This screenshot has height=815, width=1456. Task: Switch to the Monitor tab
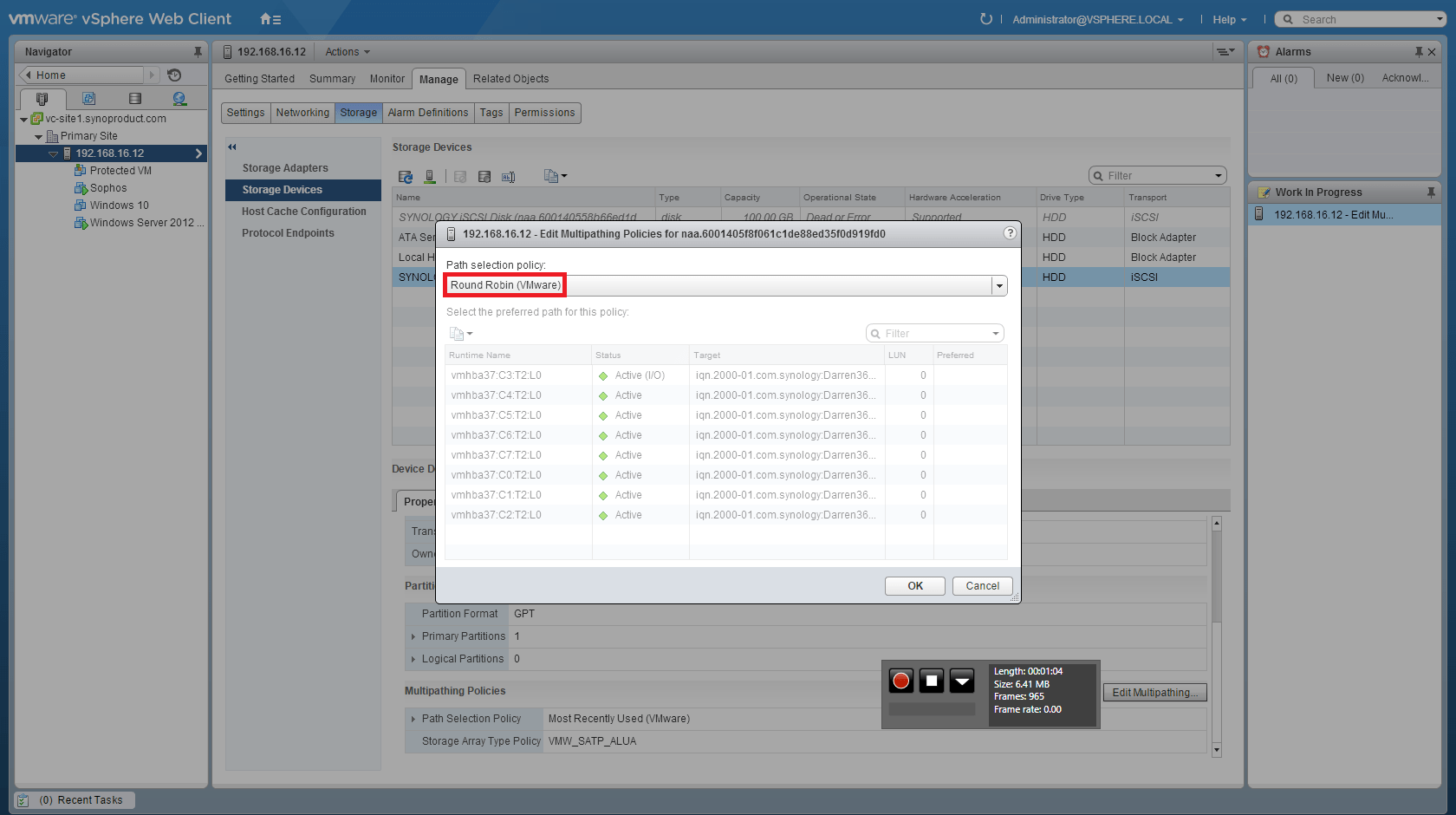(x=387, y=78)
